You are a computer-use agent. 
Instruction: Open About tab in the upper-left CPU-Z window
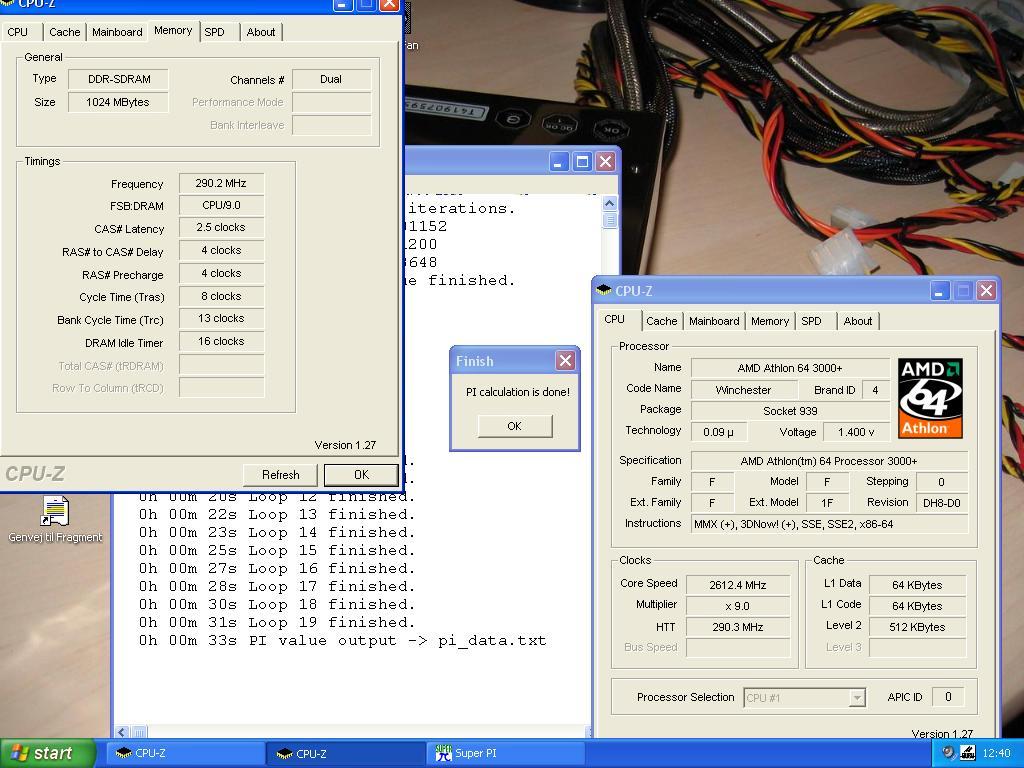point(261,32)
